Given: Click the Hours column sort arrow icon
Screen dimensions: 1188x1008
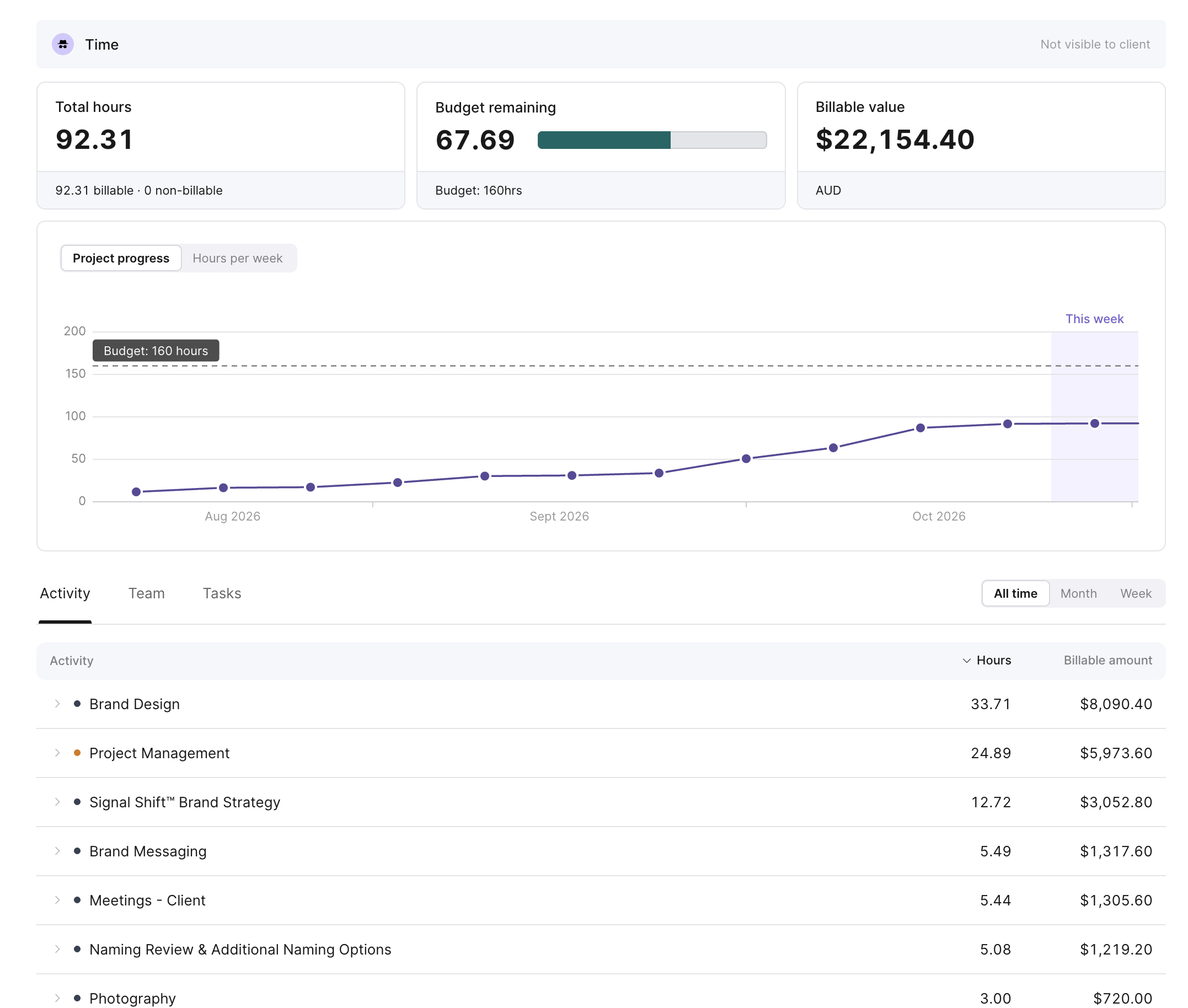Looking at the screenshot, I should pos(966,661).
